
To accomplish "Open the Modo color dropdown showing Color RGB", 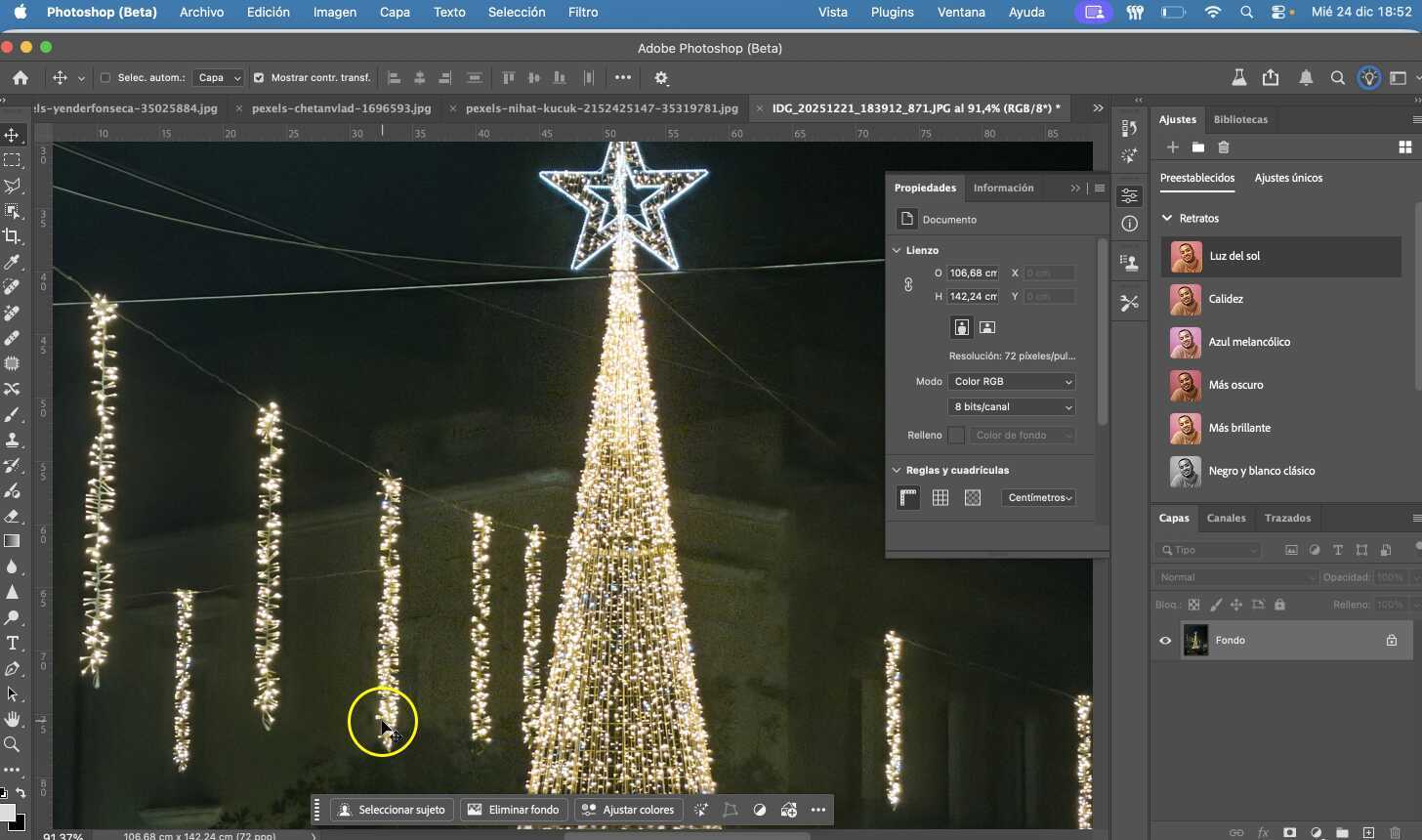I will click(1012, 381).
